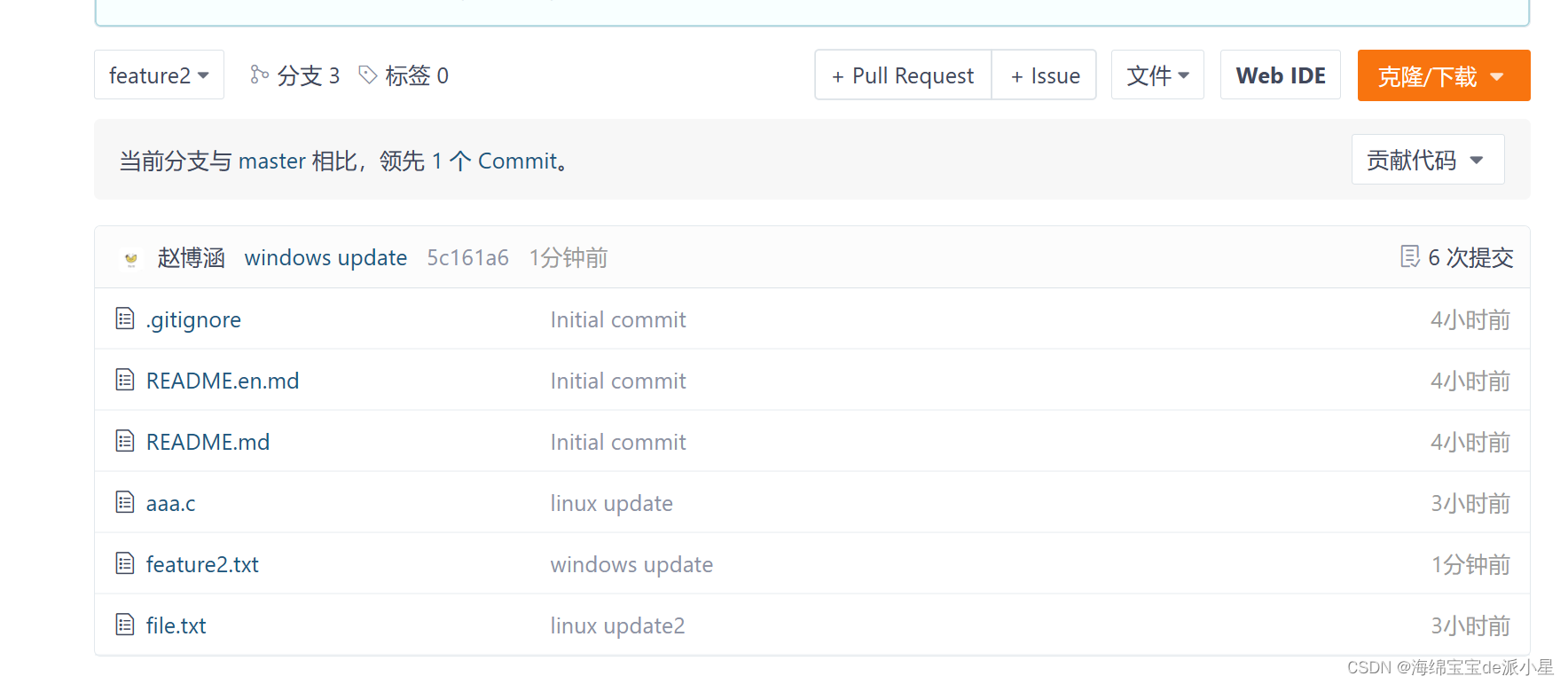This screenshot has height=684, width=1568.
Task: Create a new Issue
Action: [x=1045, y=75]
